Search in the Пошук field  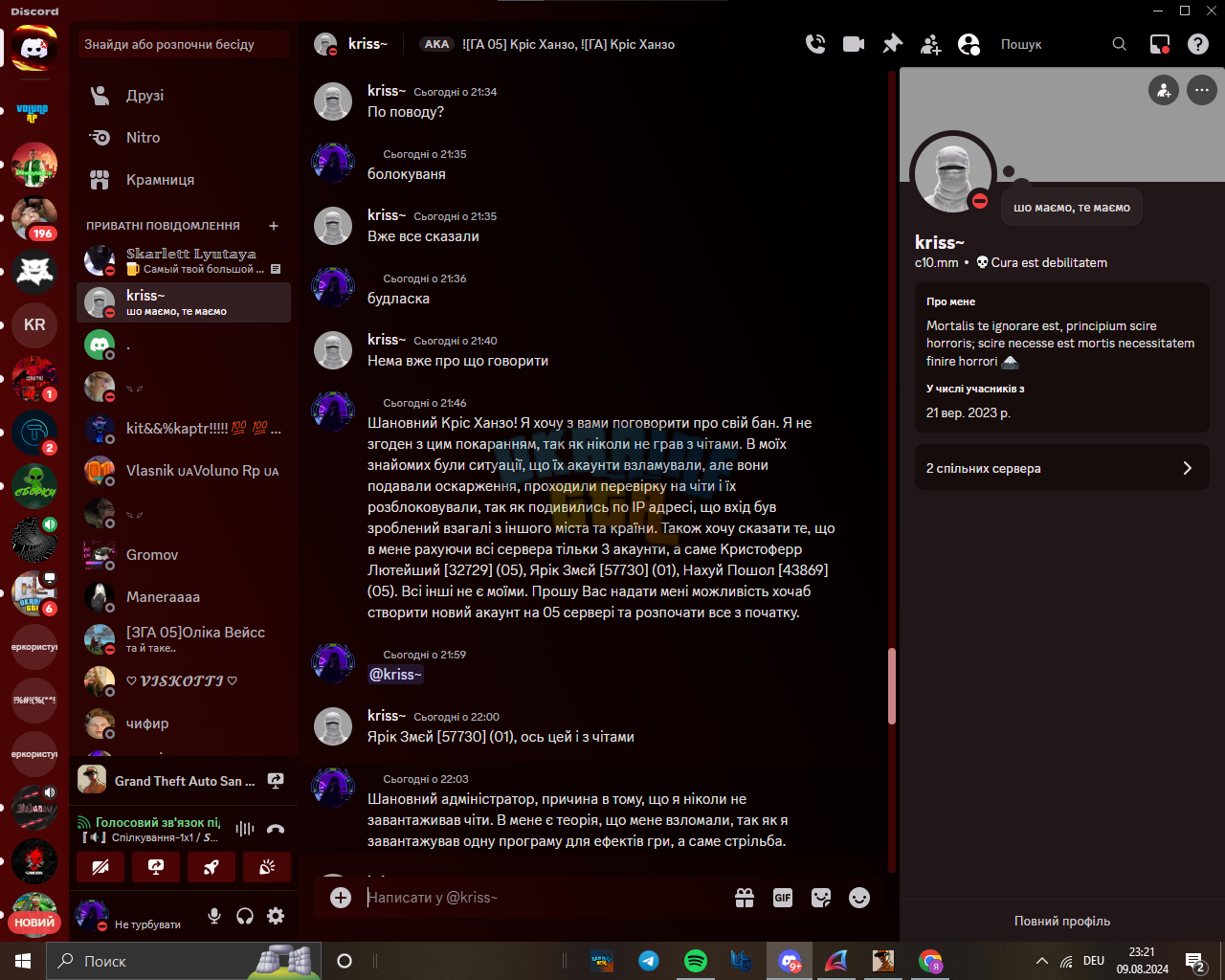1062,44
